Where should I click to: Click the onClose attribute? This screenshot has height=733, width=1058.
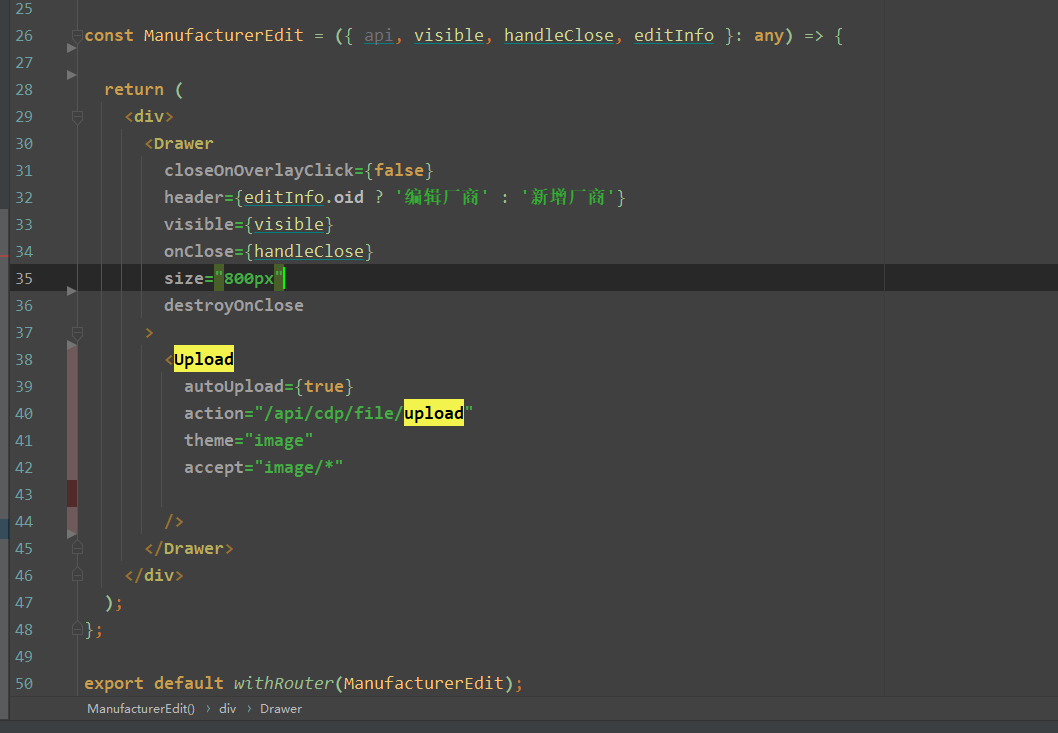coord(199,251)
